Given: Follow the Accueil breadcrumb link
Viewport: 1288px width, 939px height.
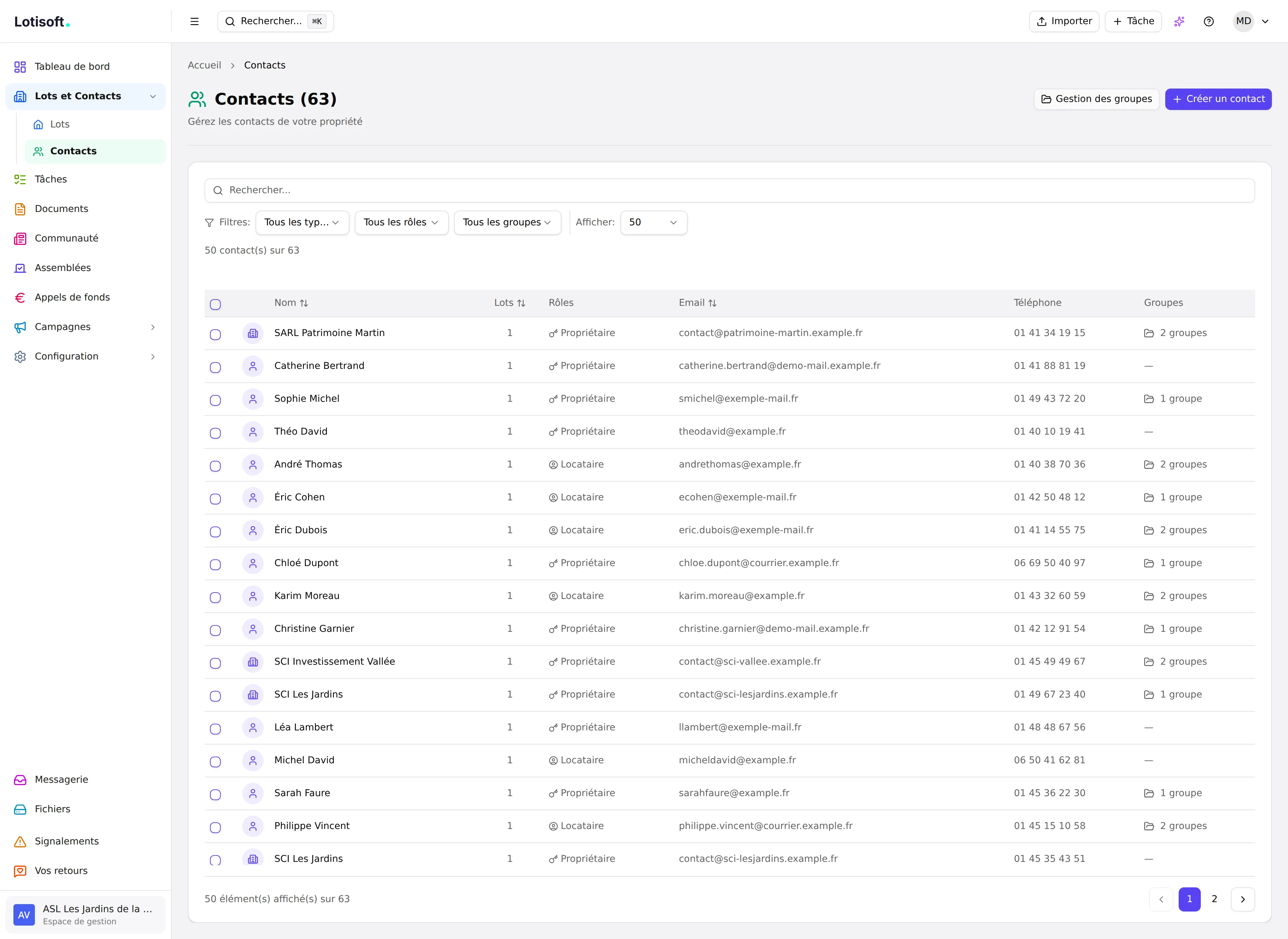Looking at the screenshot, I should pos(205,65).
